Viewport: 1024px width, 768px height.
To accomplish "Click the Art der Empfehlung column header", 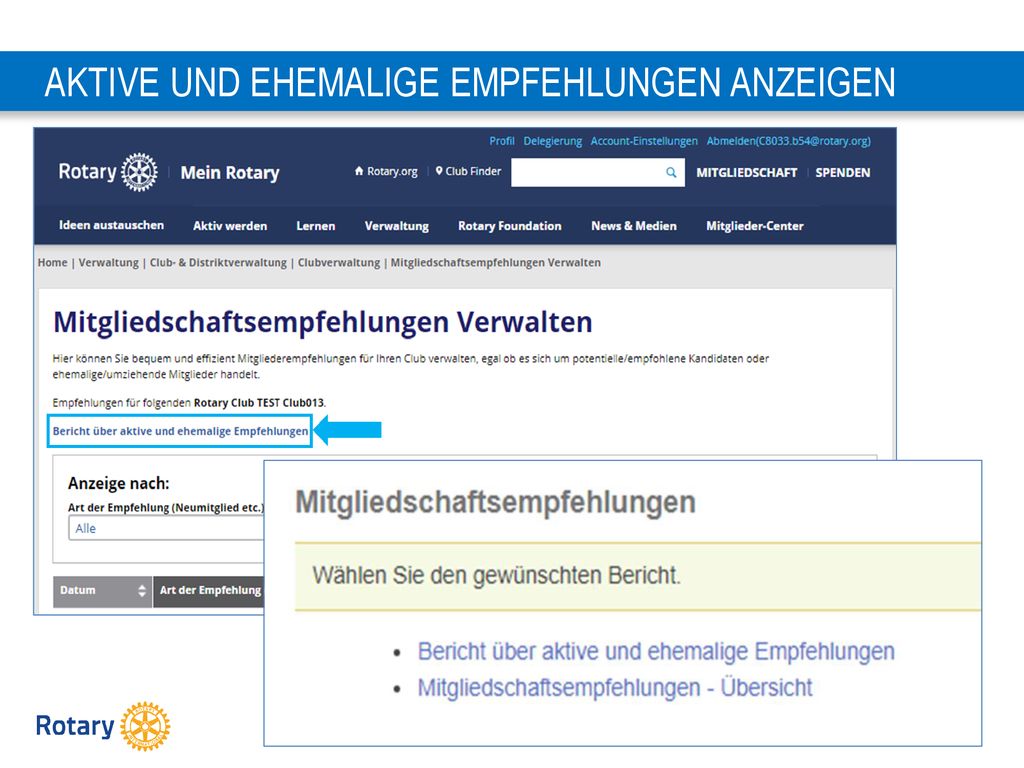I will (209, 590).
